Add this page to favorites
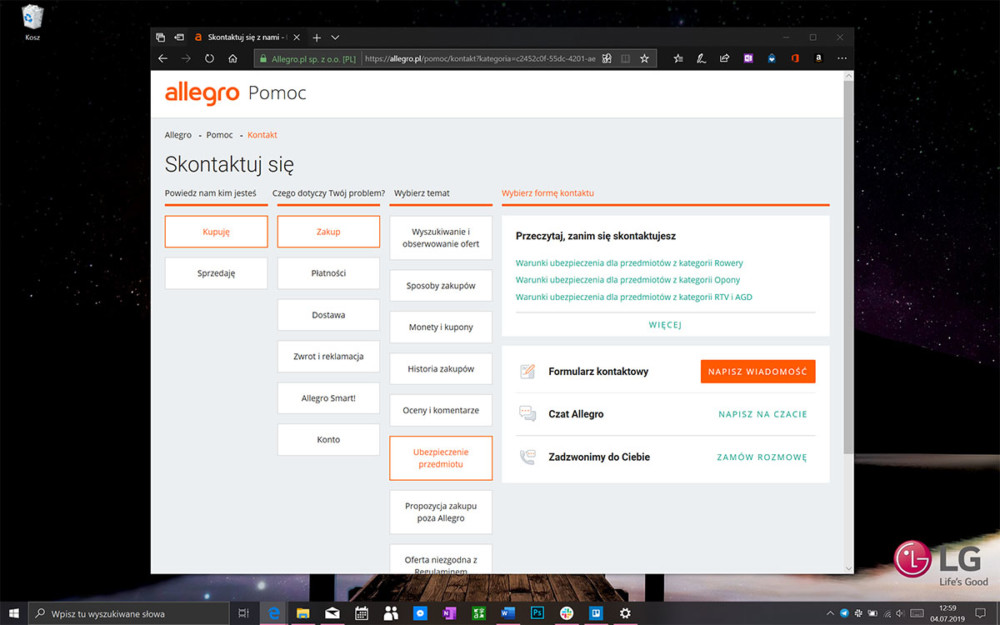Screen dimensions: 1000x625 [644, 59]
